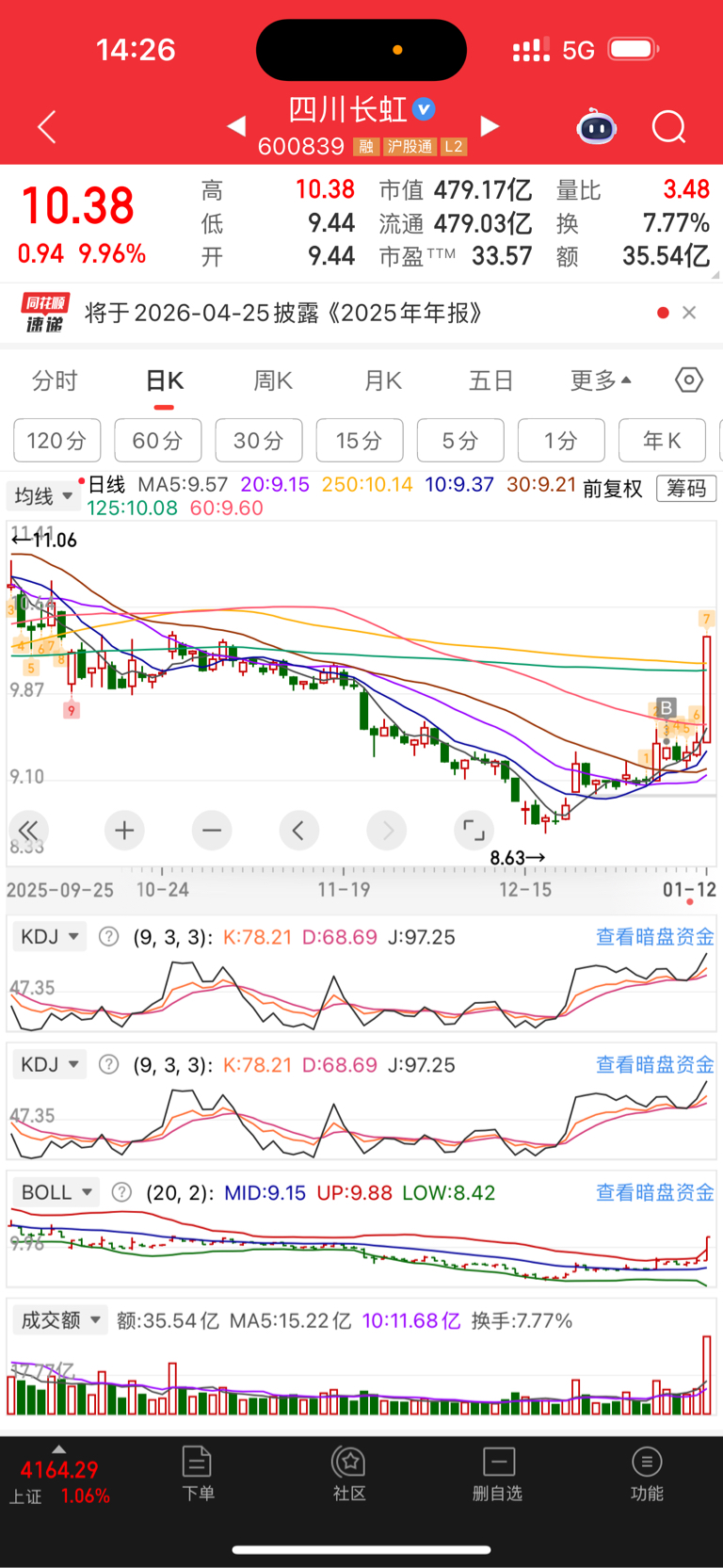Toggle the 筹码 chip distribution

[686, 488]
